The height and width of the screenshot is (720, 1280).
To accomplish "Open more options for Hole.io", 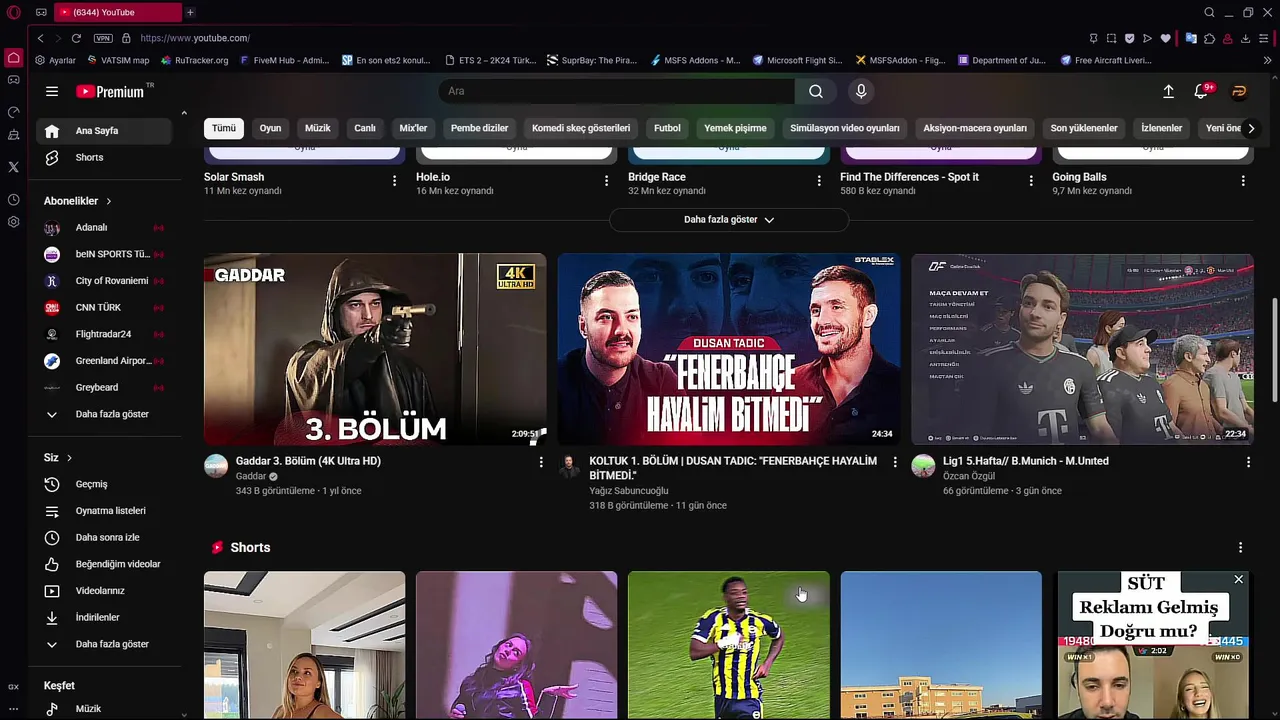I will tap(606, 181).
